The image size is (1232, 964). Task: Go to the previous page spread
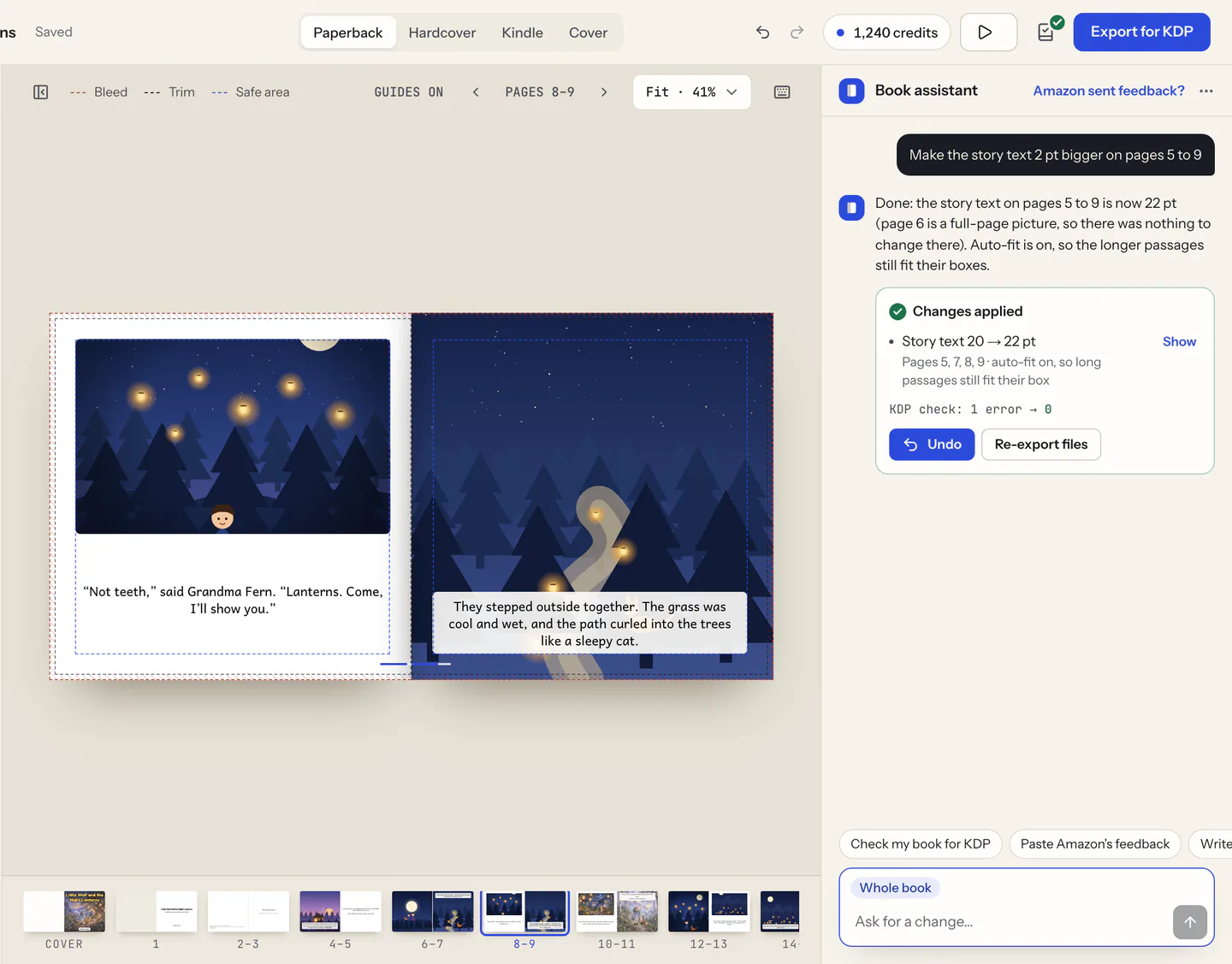click(476, 92)
